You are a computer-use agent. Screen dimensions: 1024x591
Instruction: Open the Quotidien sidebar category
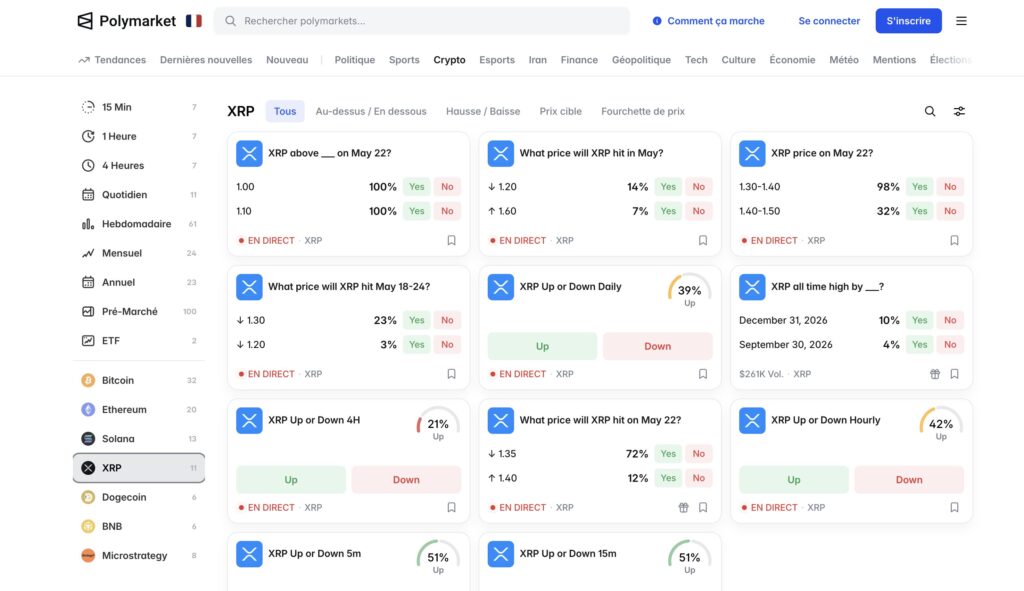pos(138,195)
